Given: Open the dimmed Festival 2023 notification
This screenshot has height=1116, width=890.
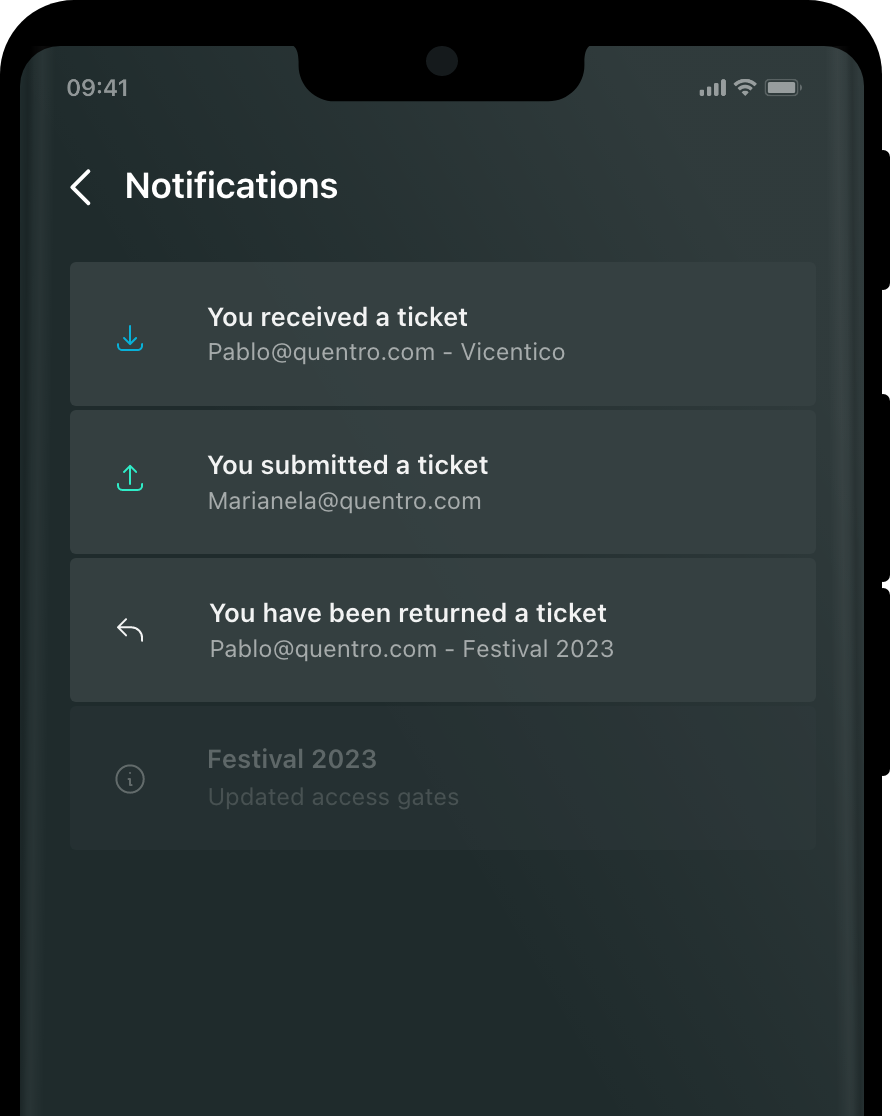Looking at the screenshot, I should pyautogui.click(x=443, y=778).
